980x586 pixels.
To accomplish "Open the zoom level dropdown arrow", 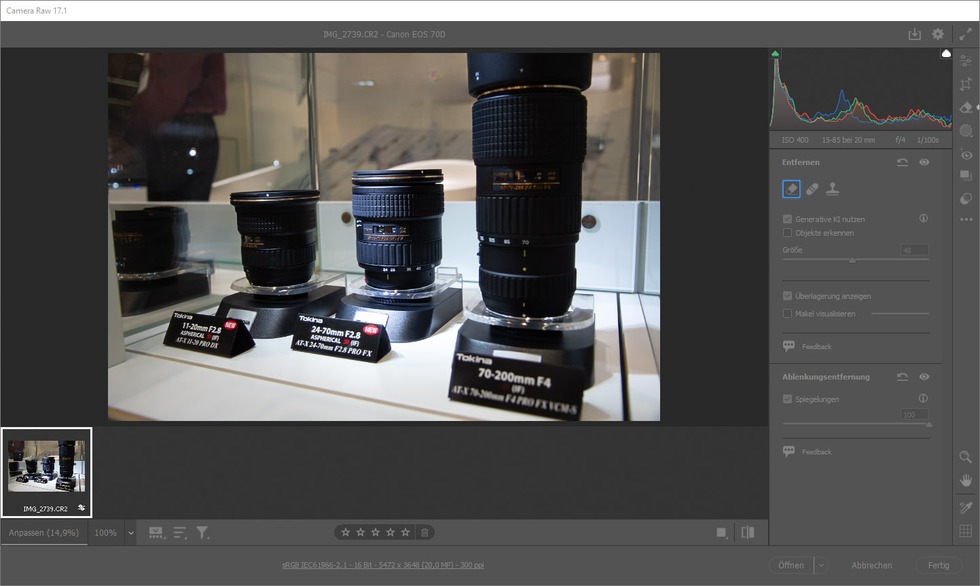I will (130, 533).
